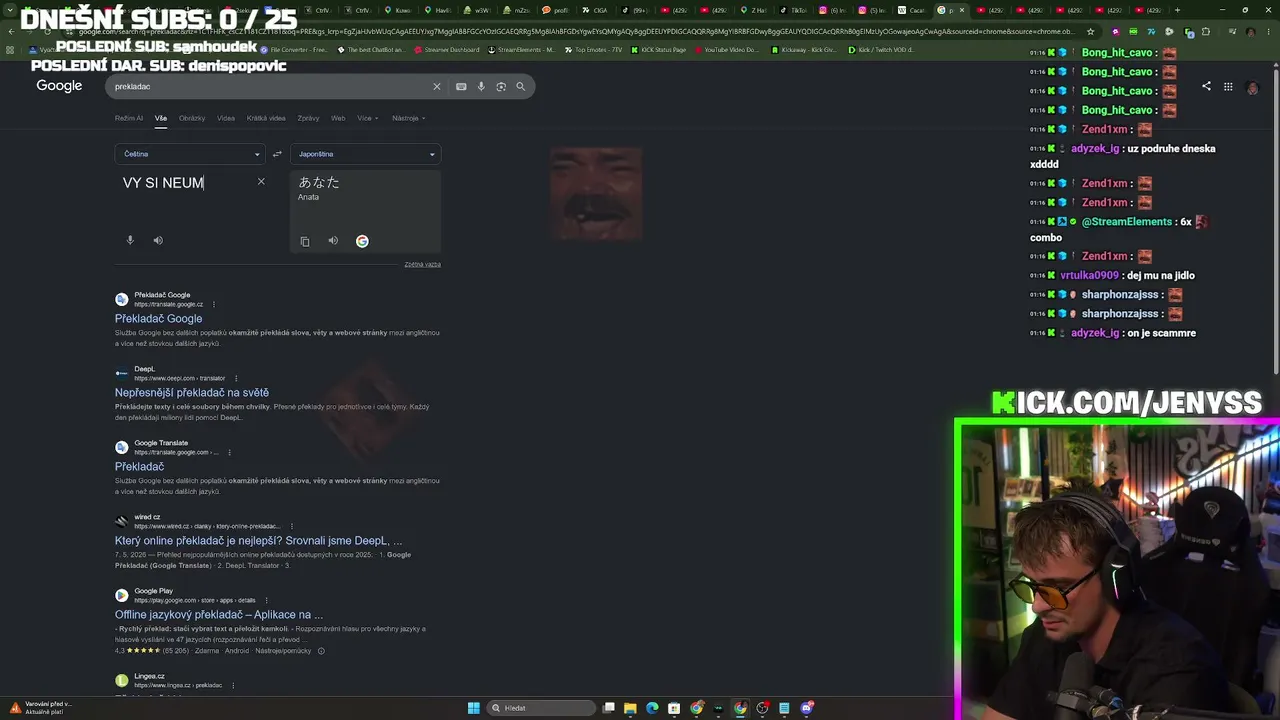Click the @StreamElements chat name
Image resolution: width=1280 pixels, height=720 pixels.
tap(1126, 222)
